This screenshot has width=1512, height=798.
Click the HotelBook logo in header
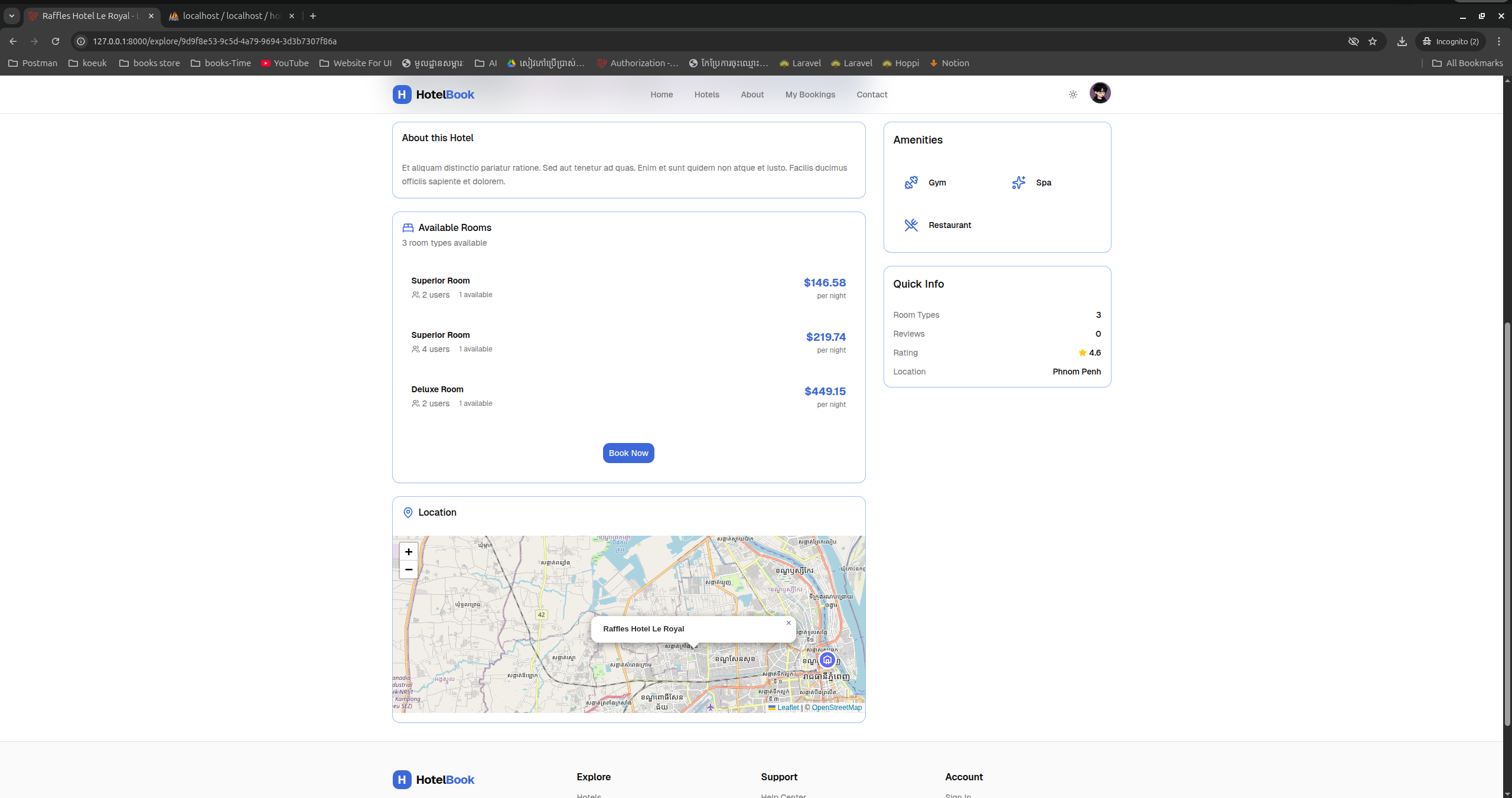(433, 95)
